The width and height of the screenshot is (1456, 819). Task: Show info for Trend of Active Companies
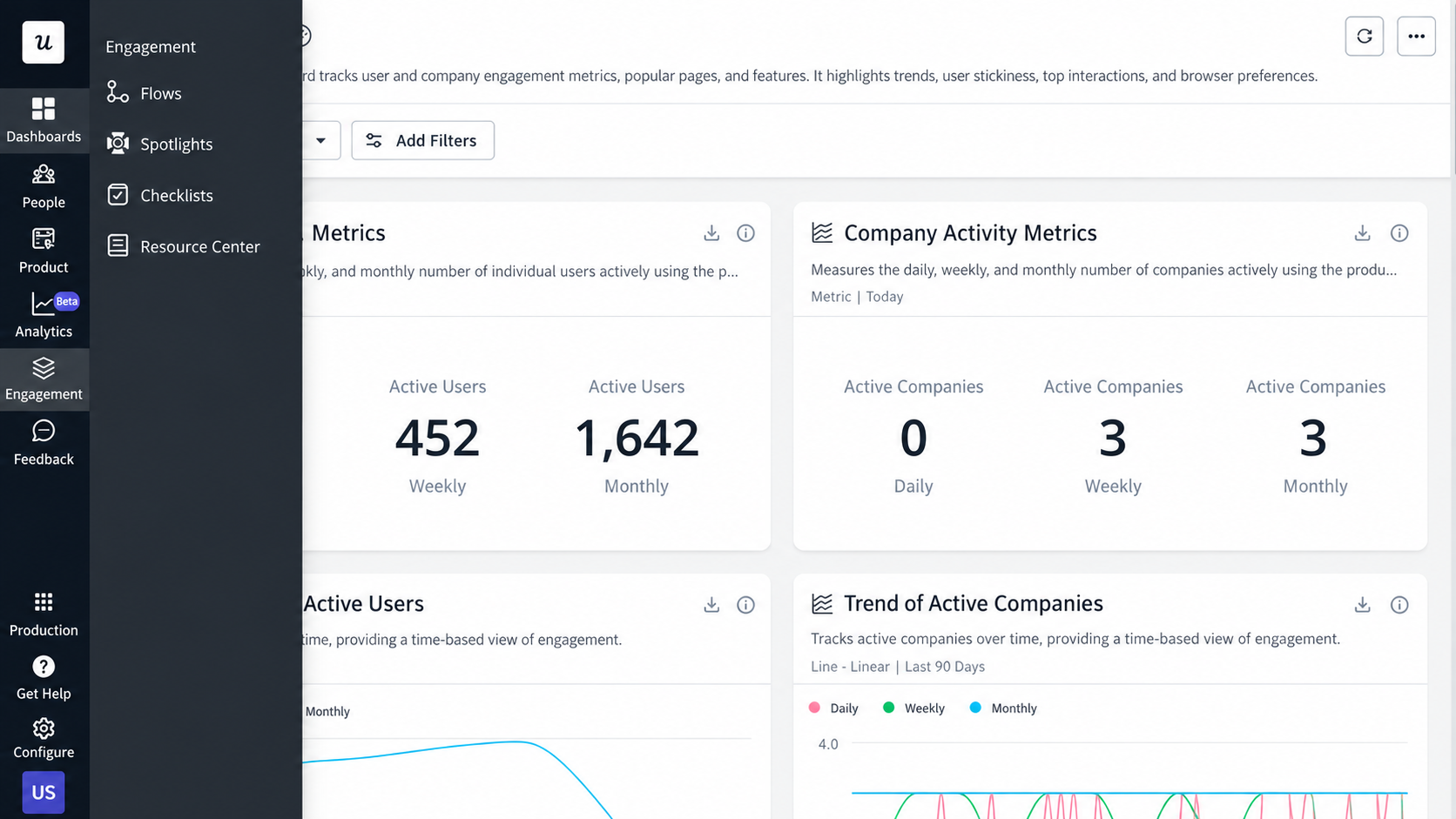point(1399,605)
